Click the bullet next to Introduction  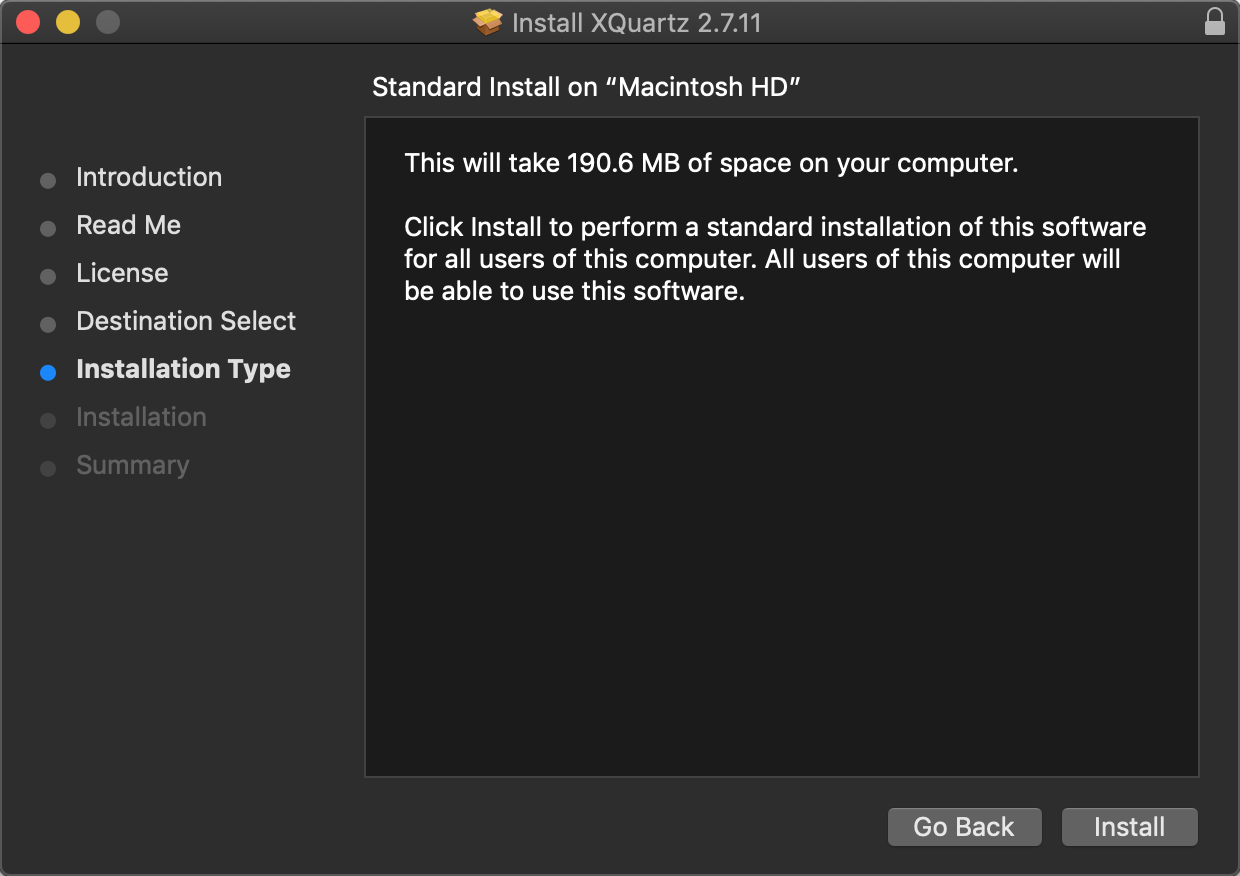pos(48,181)
